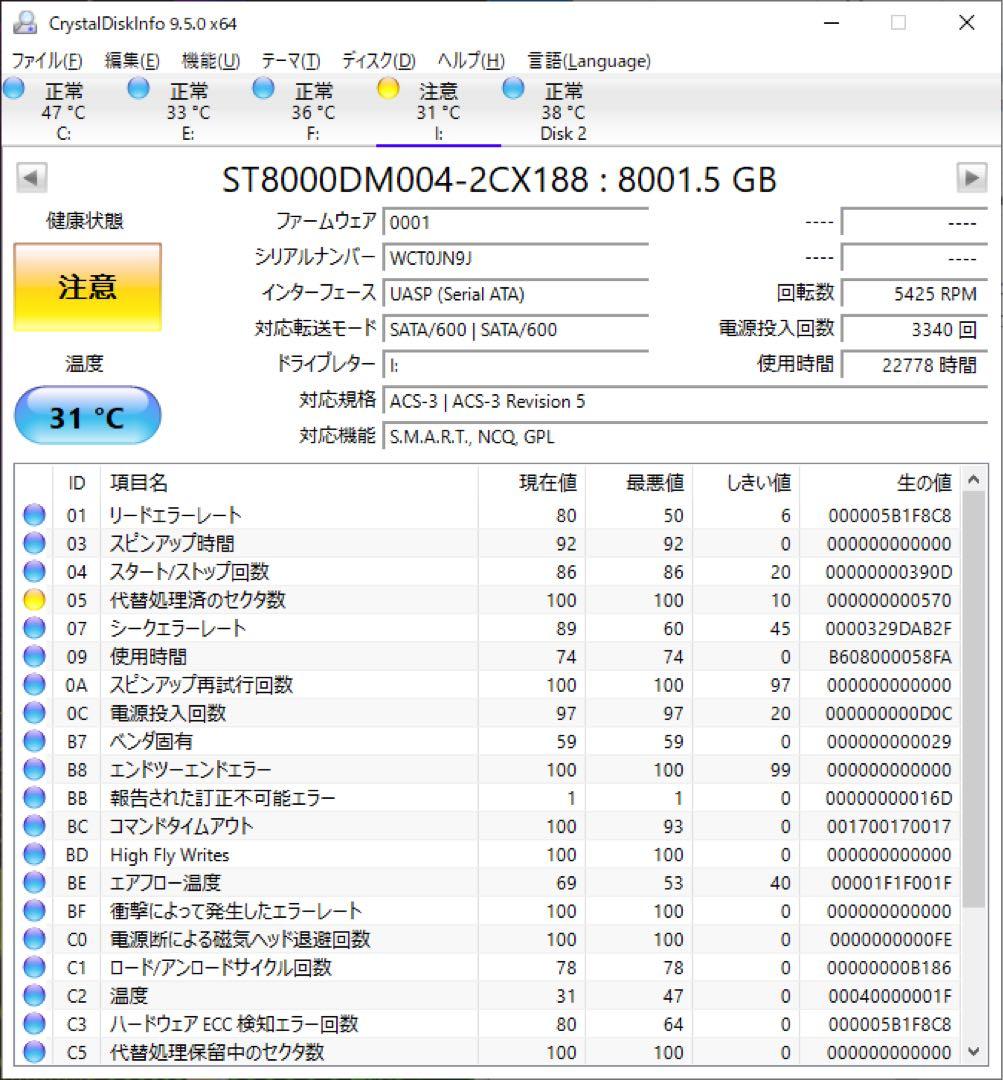Open the ディスク menu
The width and height of the screenshot is (1003, 1080).
click(380, 60)
